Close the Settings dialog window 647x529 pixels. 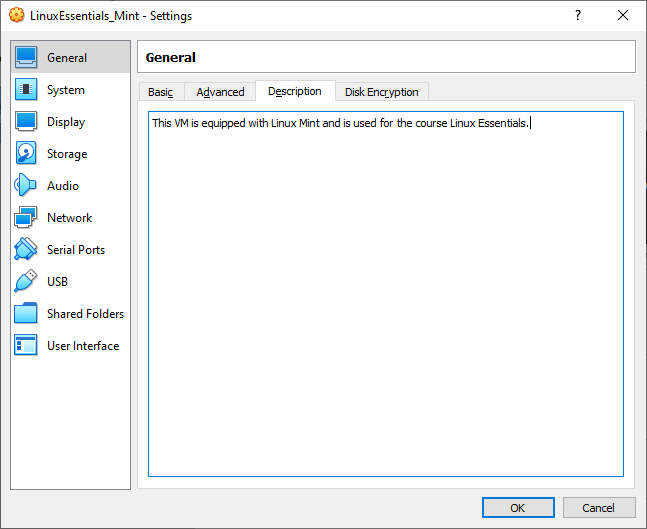(x=623, y=15)
